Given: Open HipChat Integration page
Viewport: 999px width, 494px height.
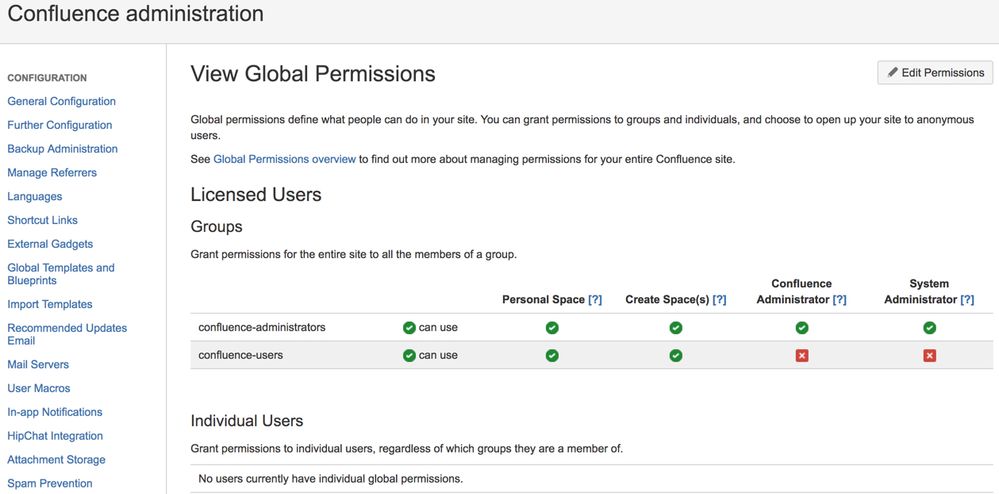Looking at the screenshot, I should [x=55, y=436].
